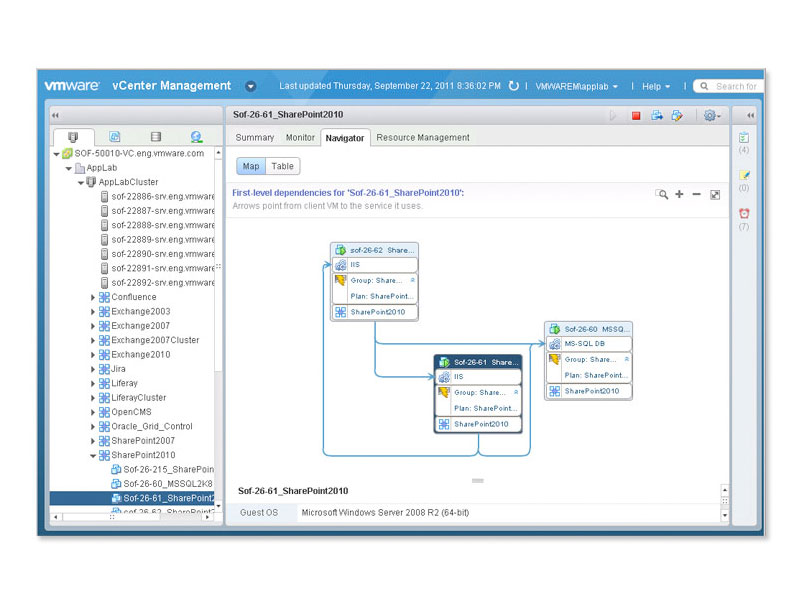This screenshot has width=800, height=600.
Task: Click the migrate VM toolbar icon
Action: point(657,116)
